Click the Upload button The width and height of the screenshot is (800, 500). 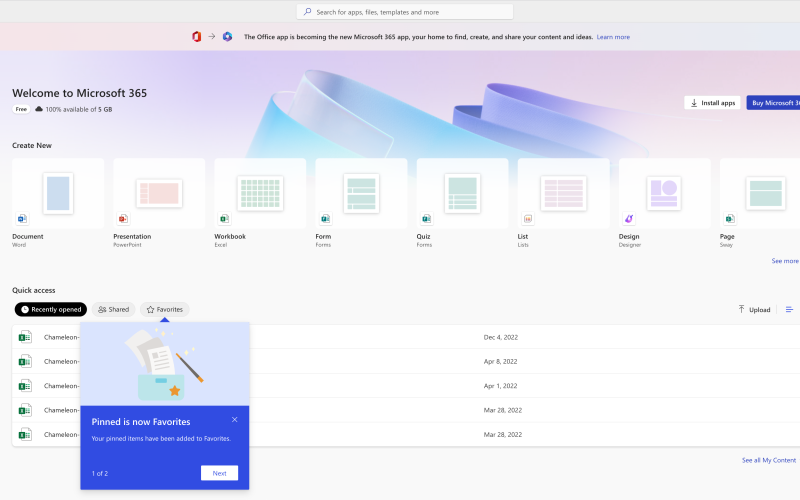point(754,310)
